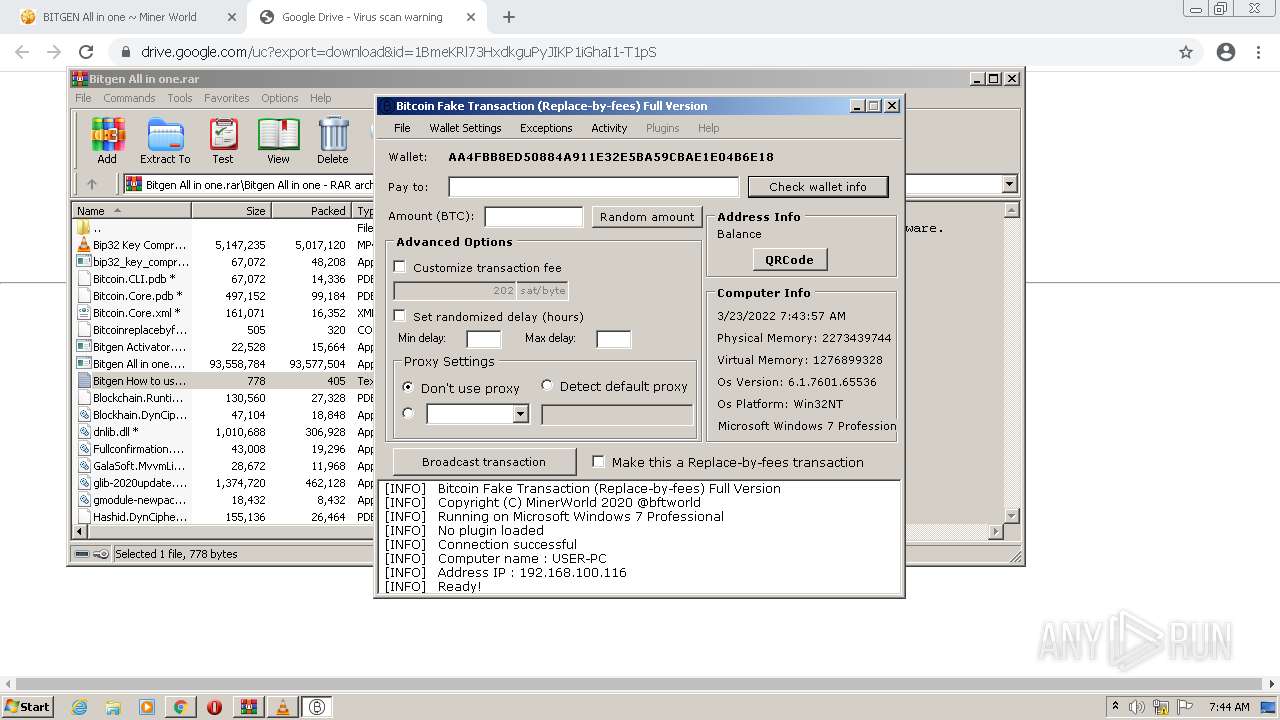Enable Set randomized delay checkbox

pos(400,316)
